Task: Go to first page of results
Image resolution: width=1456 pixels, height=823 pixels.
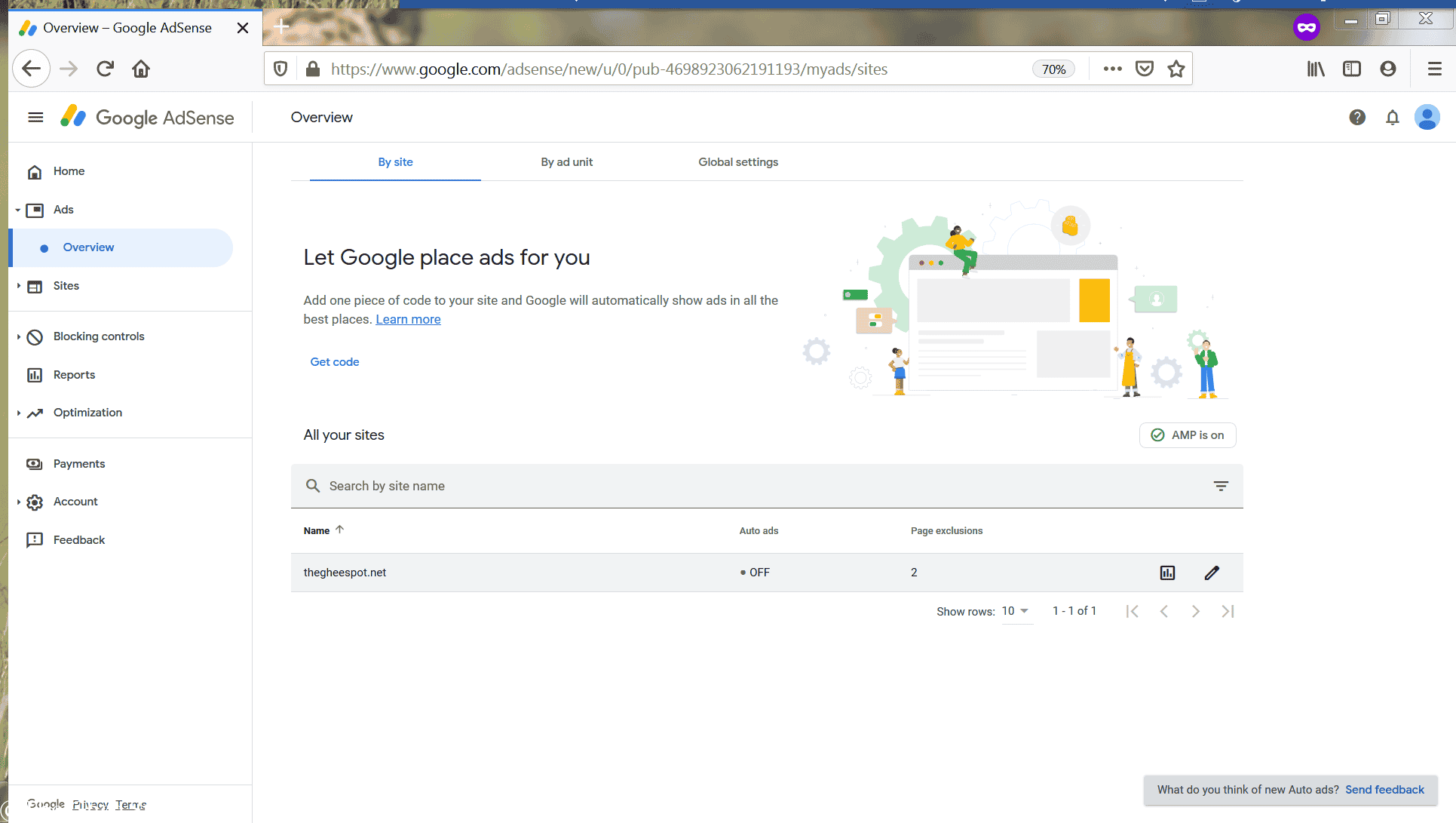Action: tap(1132, 611)
